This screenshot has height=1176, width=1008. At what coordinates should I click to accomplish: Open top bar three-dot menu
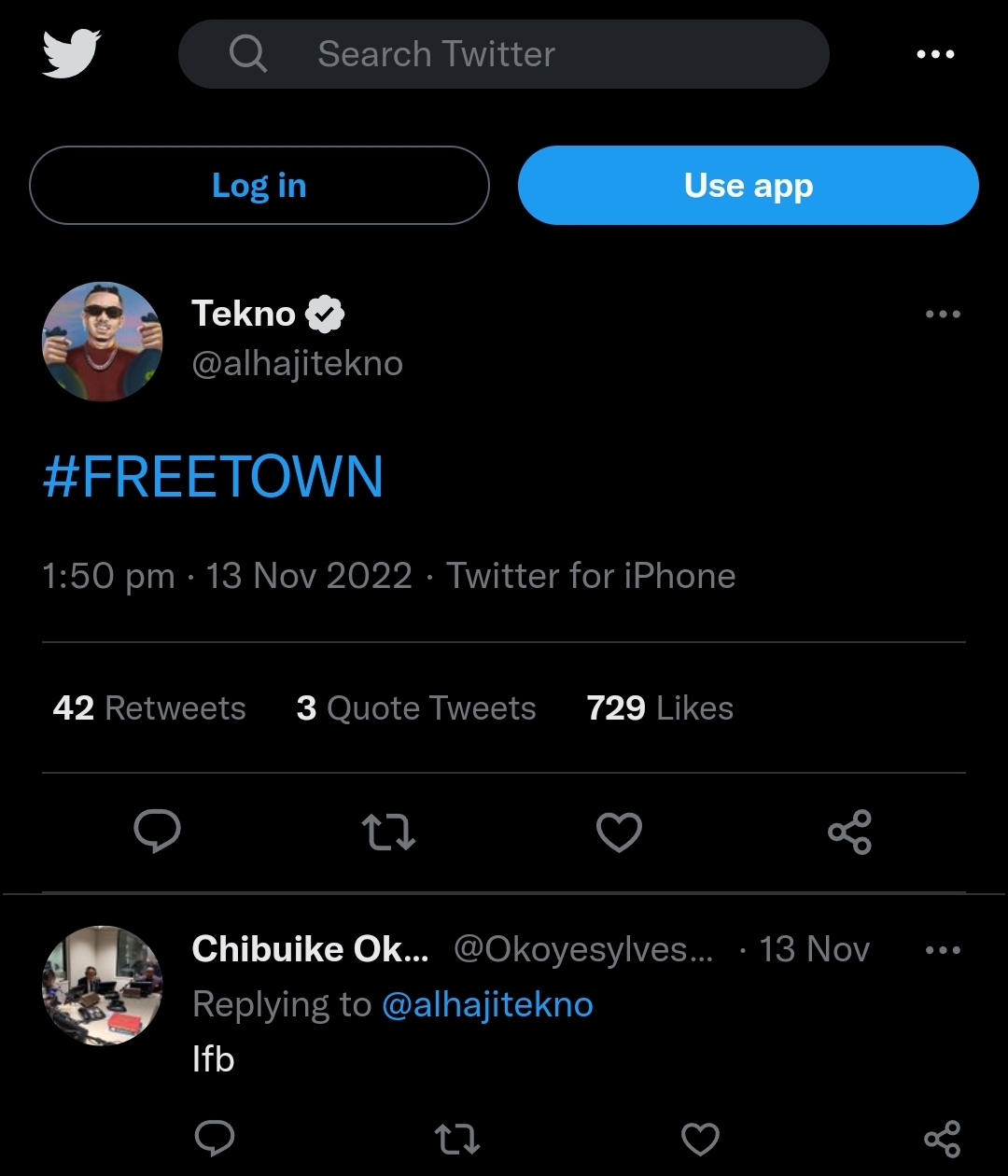point(935,54)
